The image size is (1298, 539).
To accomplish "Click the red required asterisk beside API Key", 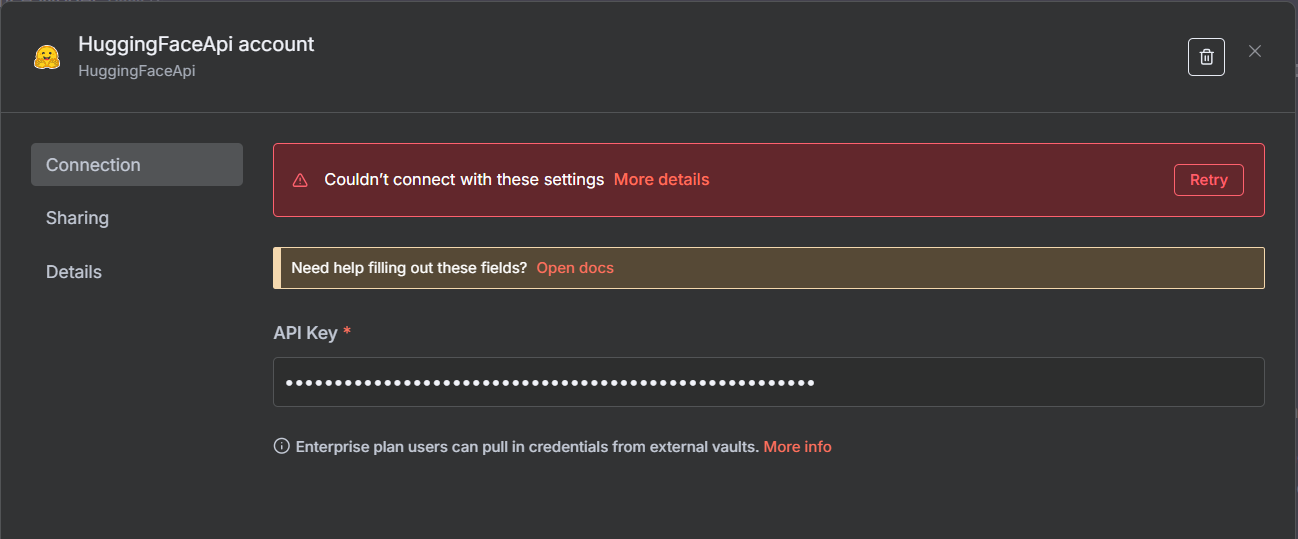I will 347,332.
